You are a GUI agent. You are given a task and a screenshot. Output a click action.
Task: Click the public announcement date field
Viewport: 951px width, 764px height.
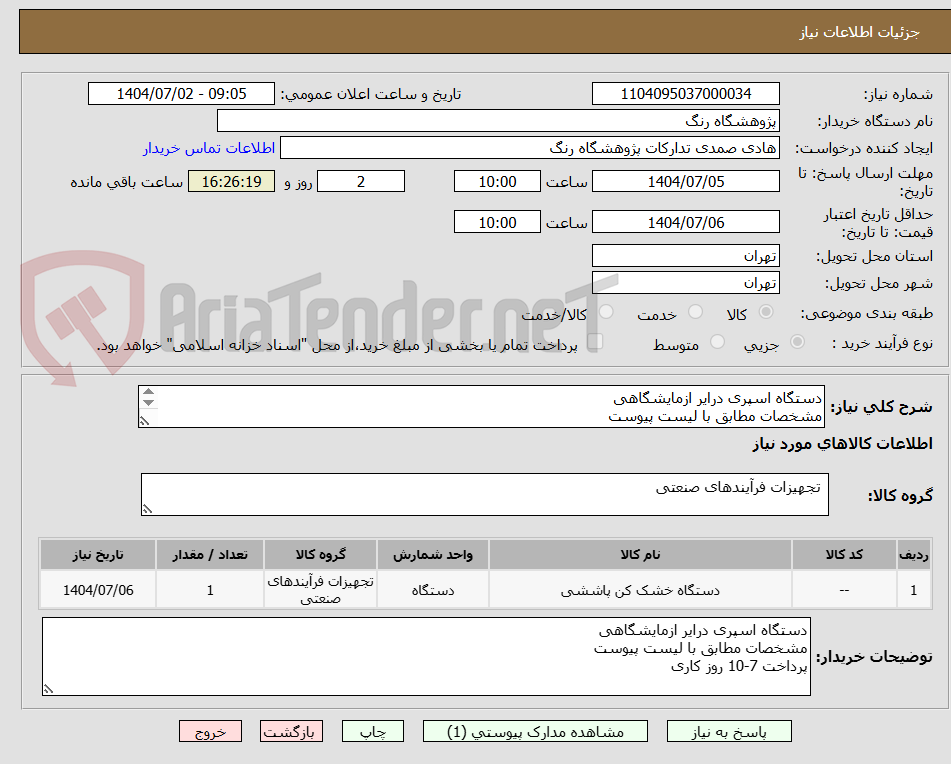[181, 93]
